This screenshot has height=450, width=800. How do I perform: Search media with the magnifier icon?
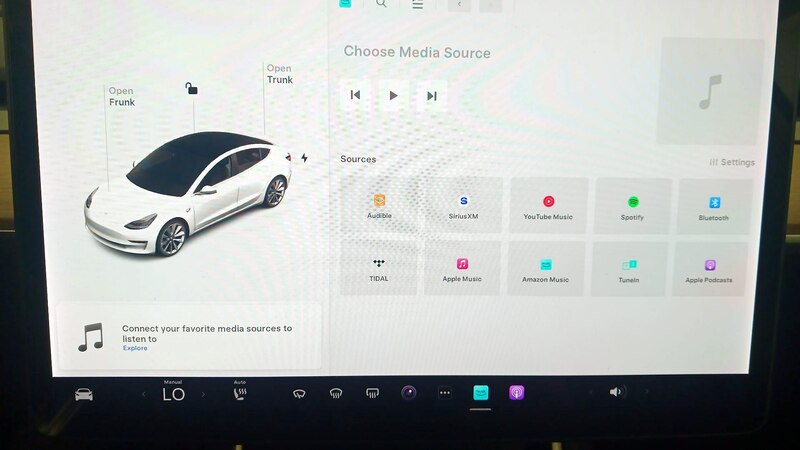coord(381,4)
